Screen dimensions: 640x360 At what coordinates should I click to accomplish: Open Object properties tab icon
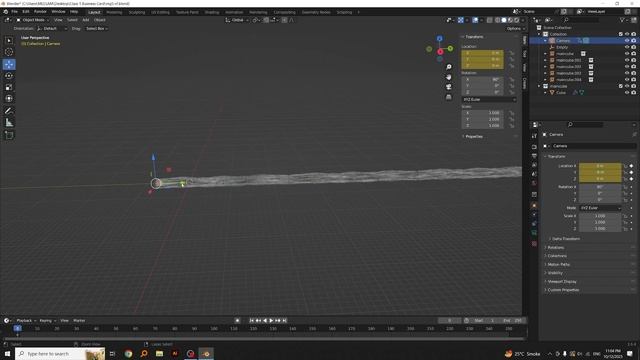pyautogui.click(x=534, y=205)
